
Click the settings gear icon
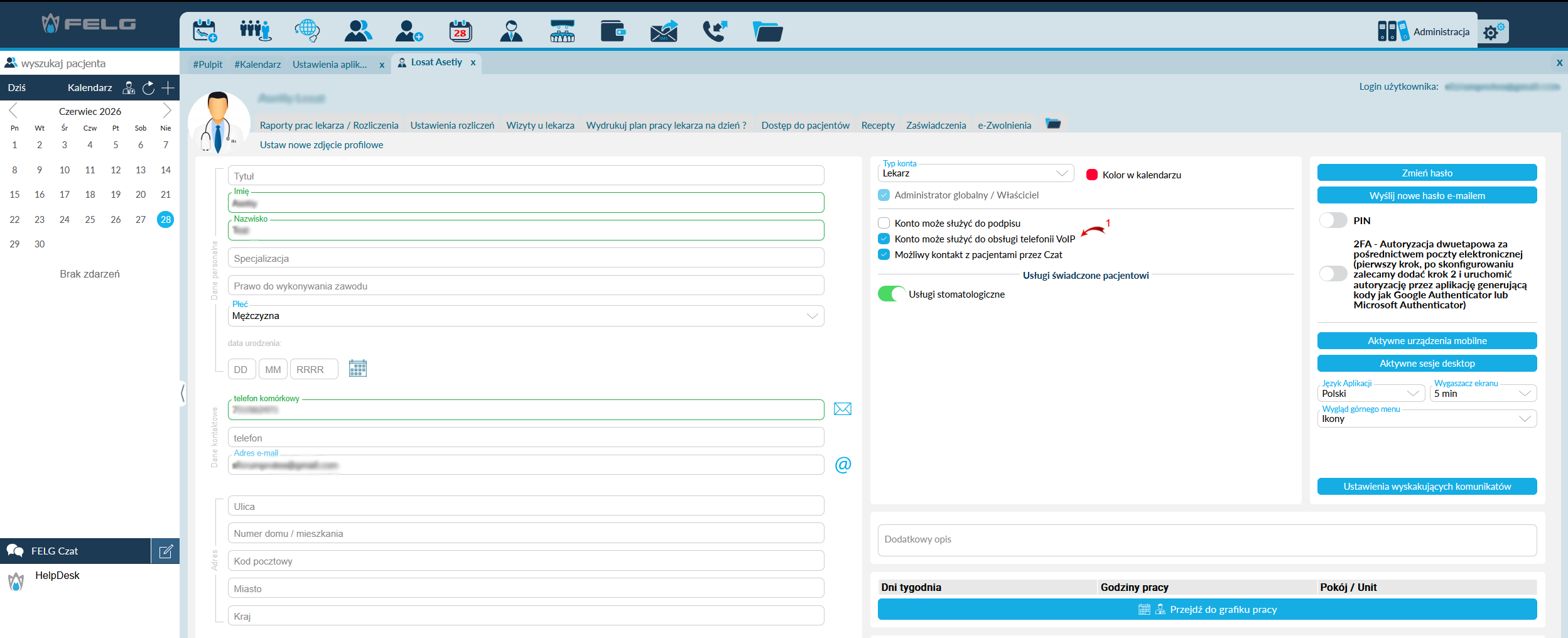click(1493, 31)
